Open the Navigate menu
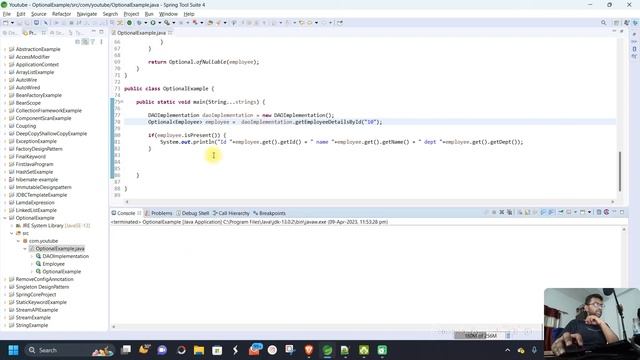 point(87,14)
